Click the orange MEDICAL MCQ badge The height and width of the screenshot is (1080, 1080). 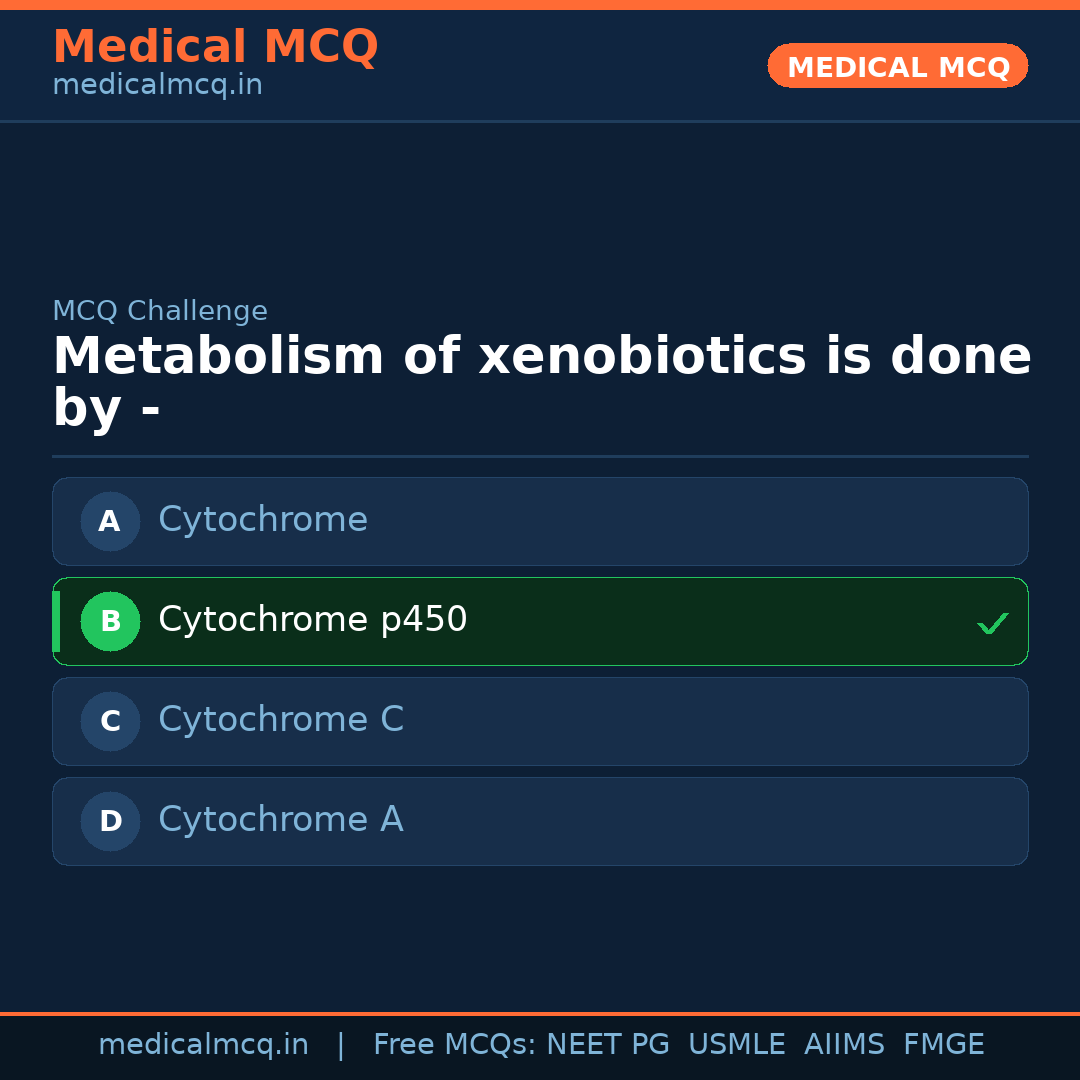tap(897, 66)
